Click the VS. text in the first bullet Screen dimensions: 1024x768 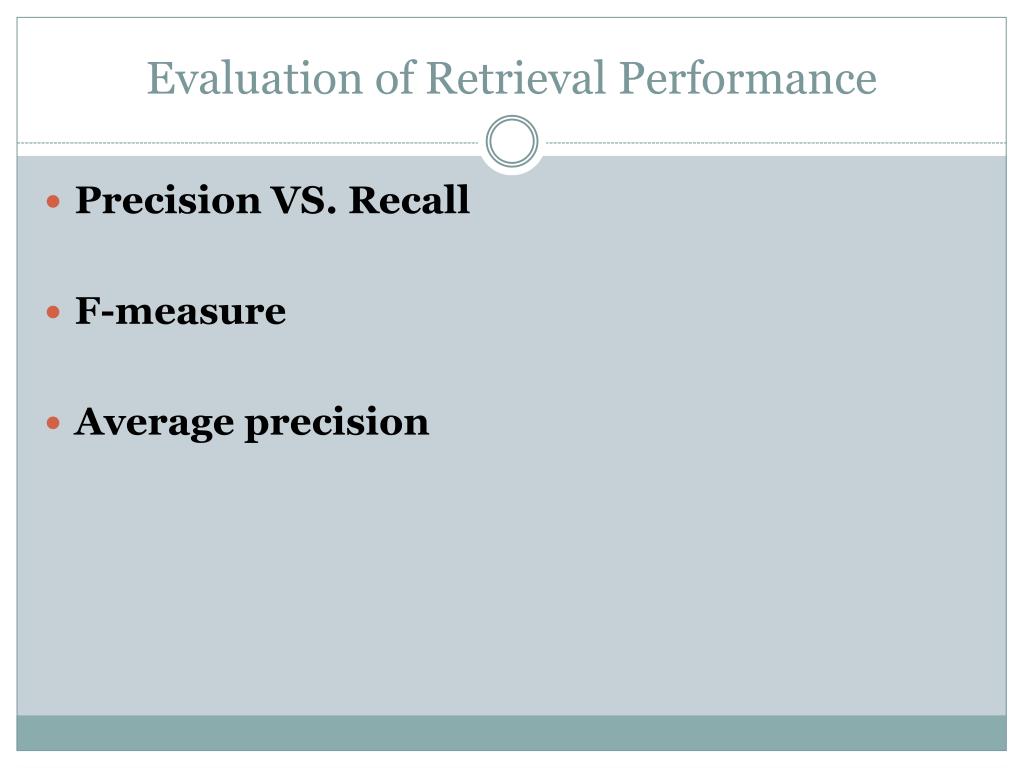pyautogui.click(x=304, y=200)
